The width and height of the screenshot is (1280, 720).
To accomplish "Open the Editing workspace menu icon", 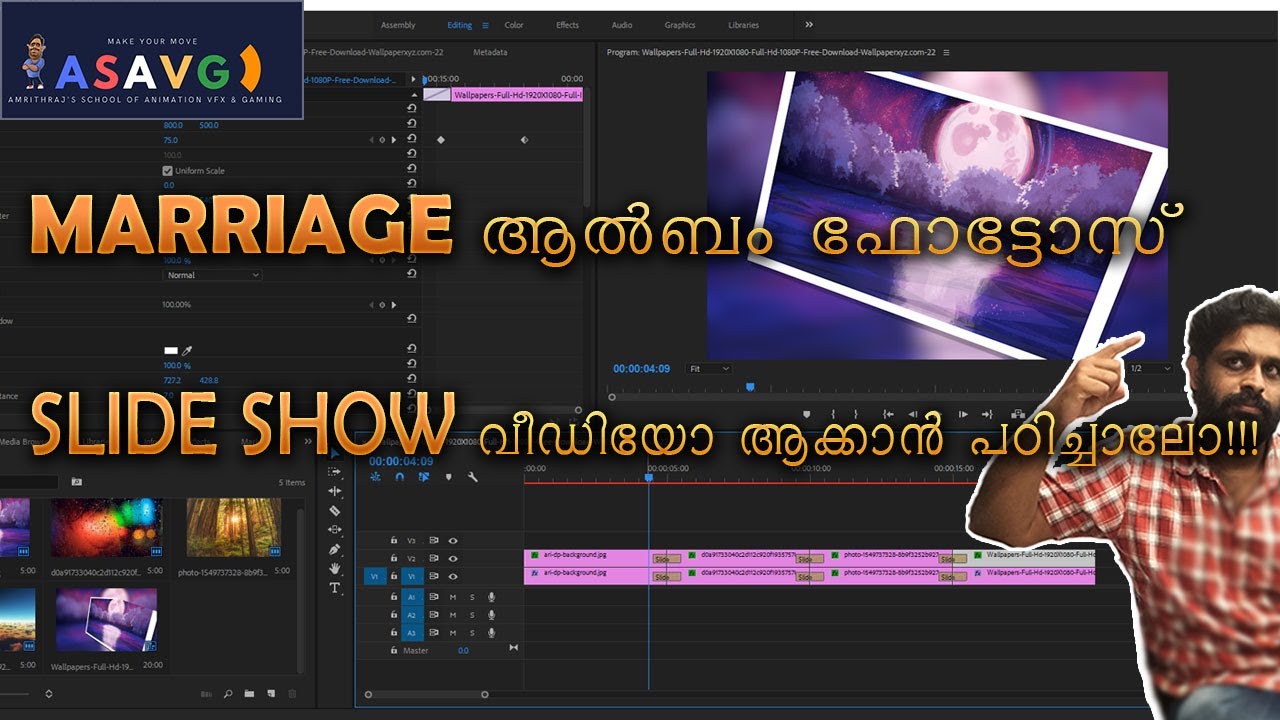I will point(486,25).
